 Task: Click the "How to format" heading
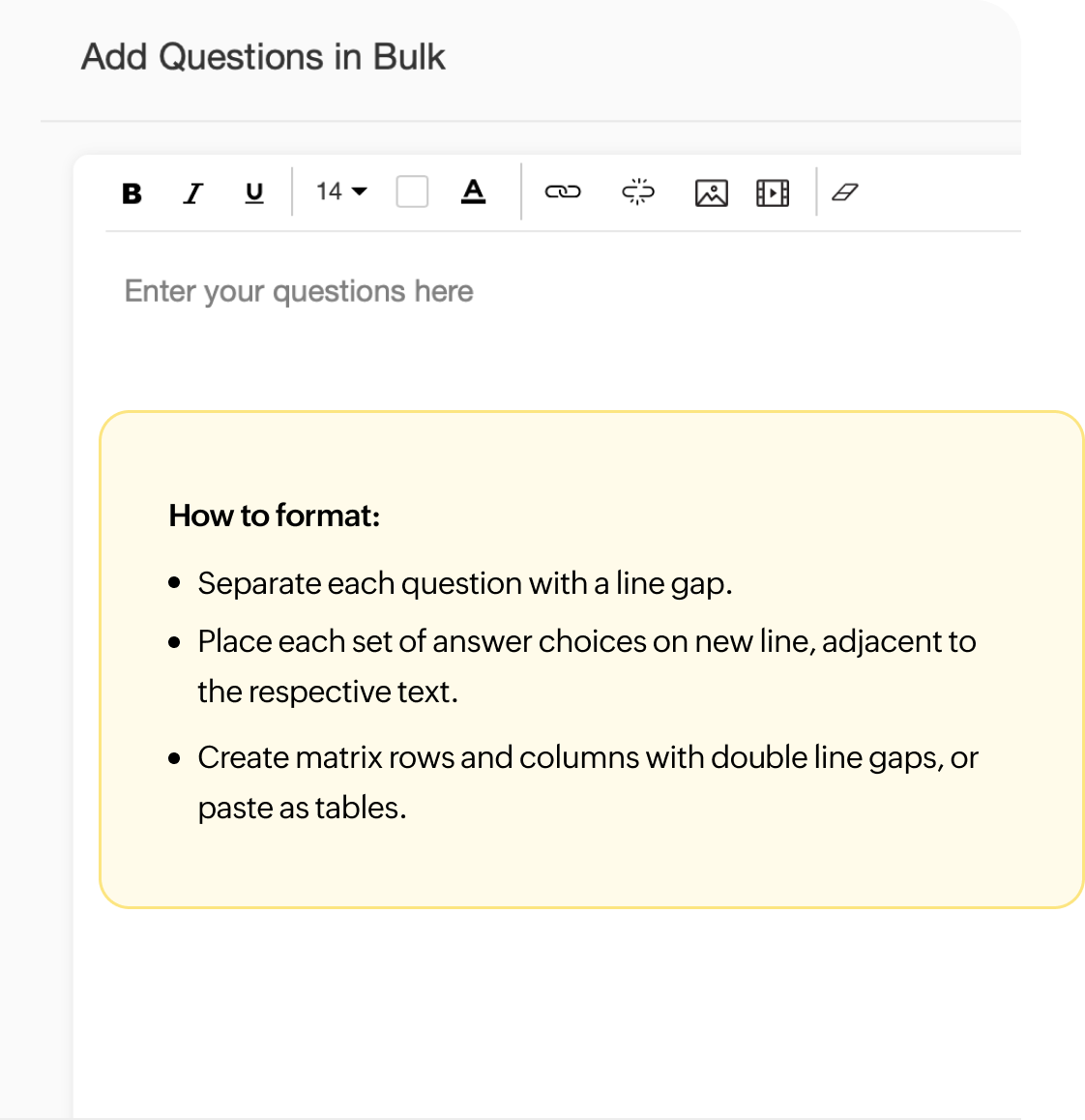[275, 516]
